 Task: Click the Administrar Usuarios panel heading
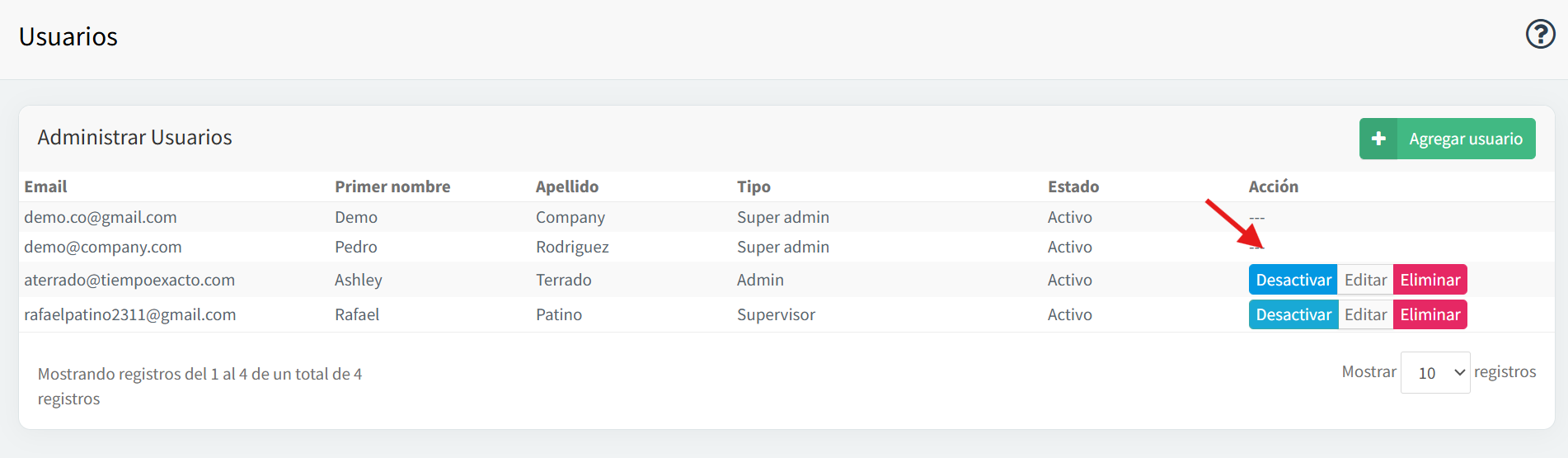click(x=134, y=137)
